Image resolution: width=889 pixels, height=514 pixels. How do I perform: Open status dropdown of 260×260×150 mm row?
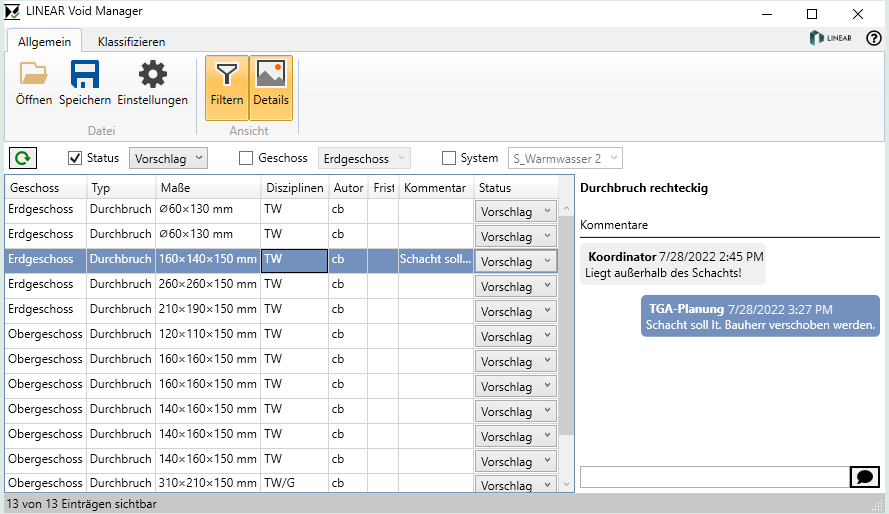(516, 286)
